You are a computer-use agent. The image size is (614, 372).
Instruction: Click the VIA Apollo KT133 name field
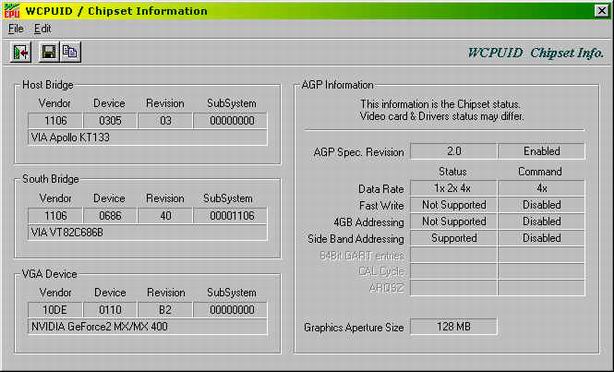(148, 137)
